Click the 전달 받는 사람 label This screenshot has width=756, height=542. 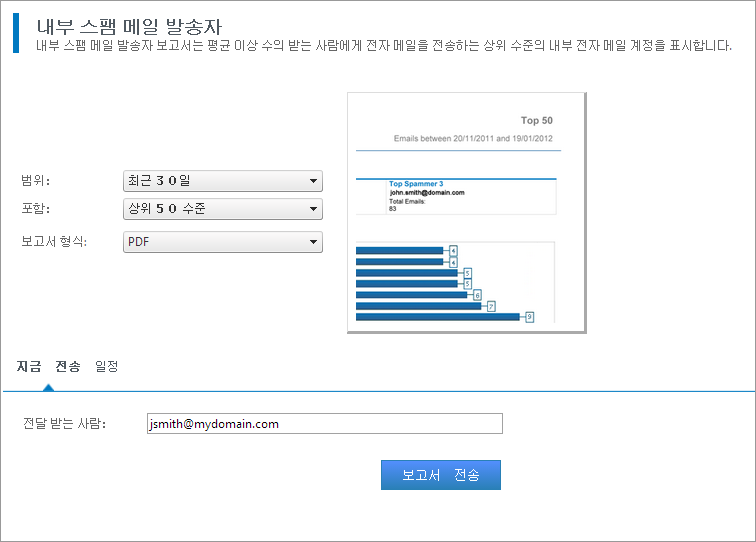tap(64, 424)
